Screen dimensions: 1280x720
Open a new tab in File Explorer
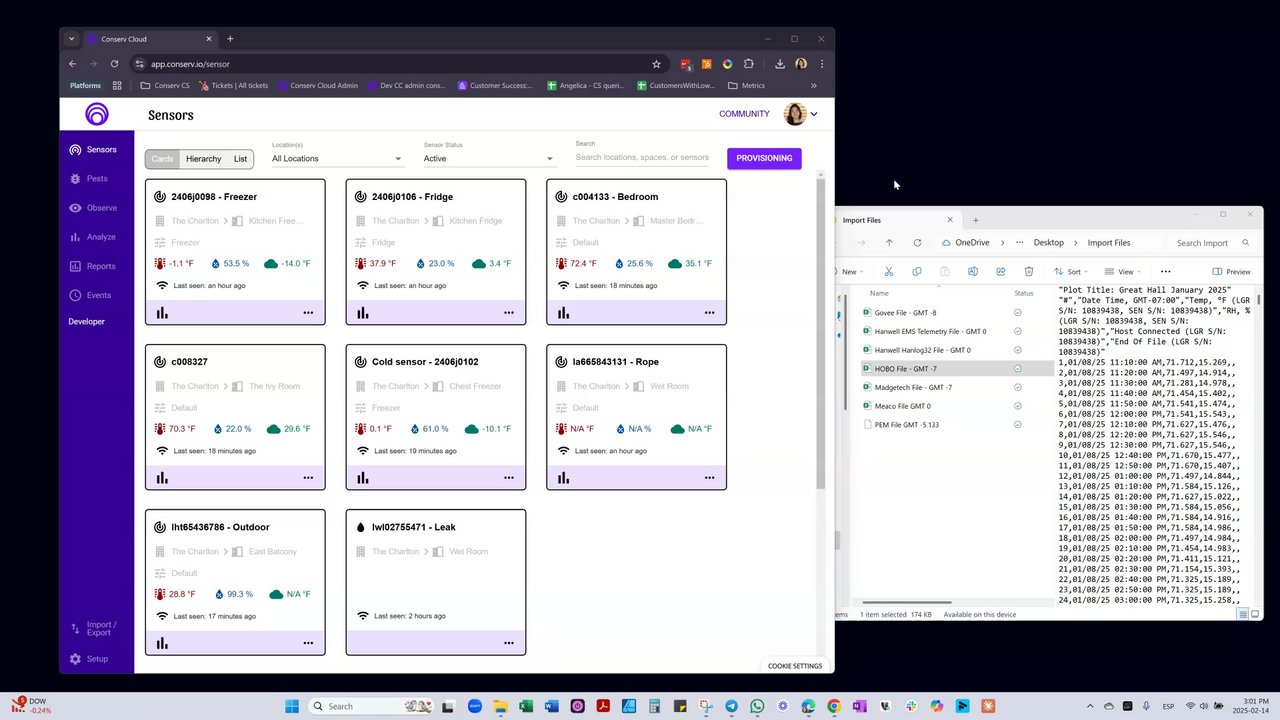point(976,220)
